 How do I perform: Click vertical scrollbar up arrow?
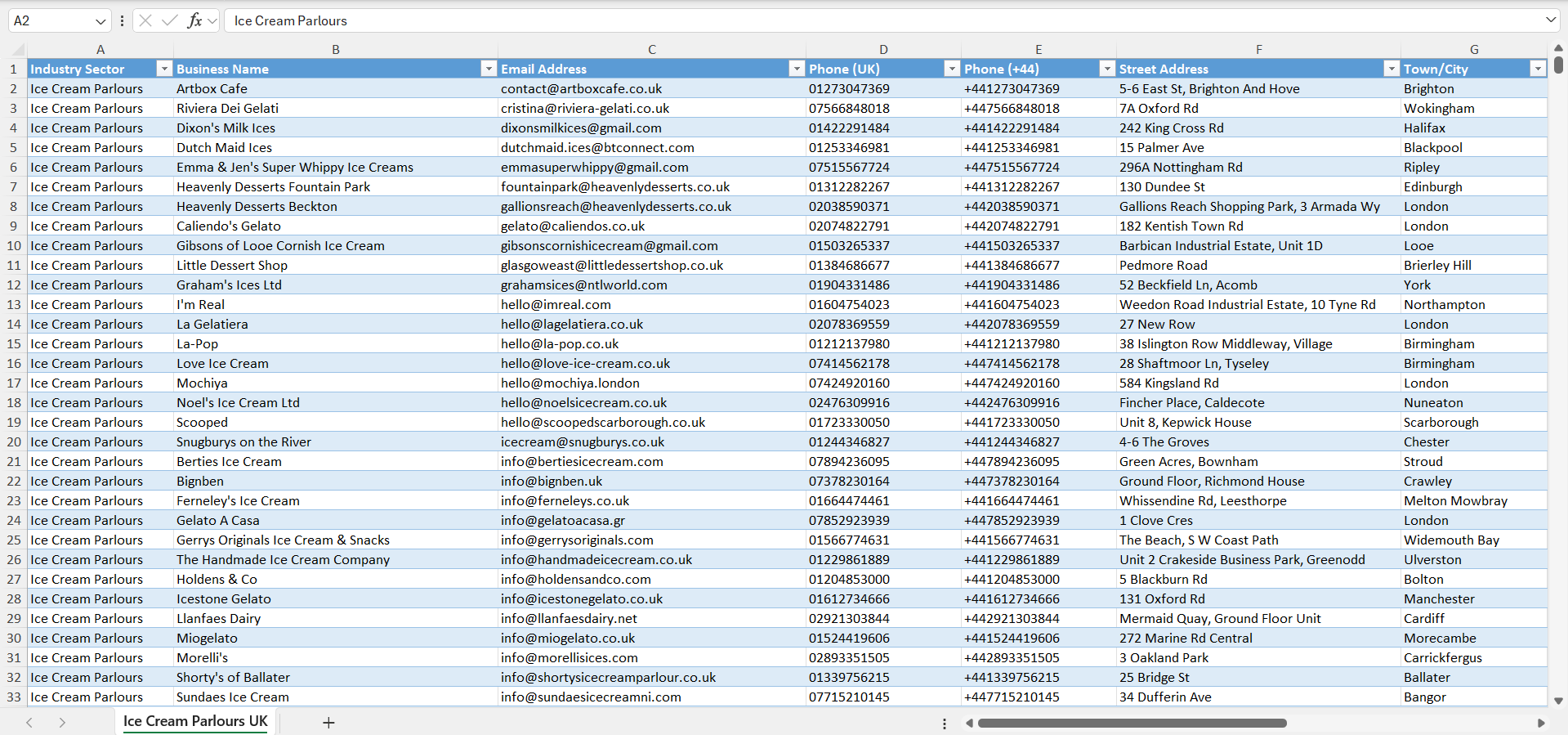coord(1558,48)
